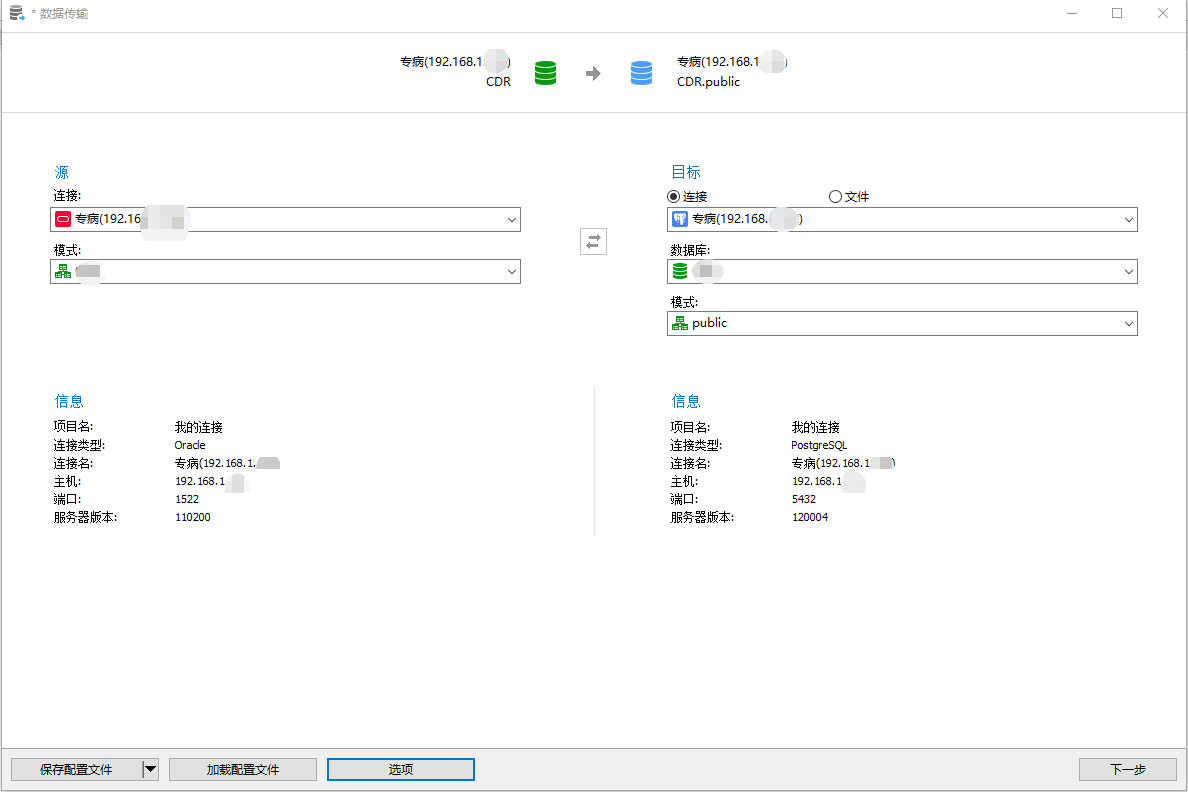Click the 源 section heading
The image size is (1188, 792).
(x=61, y=172)
